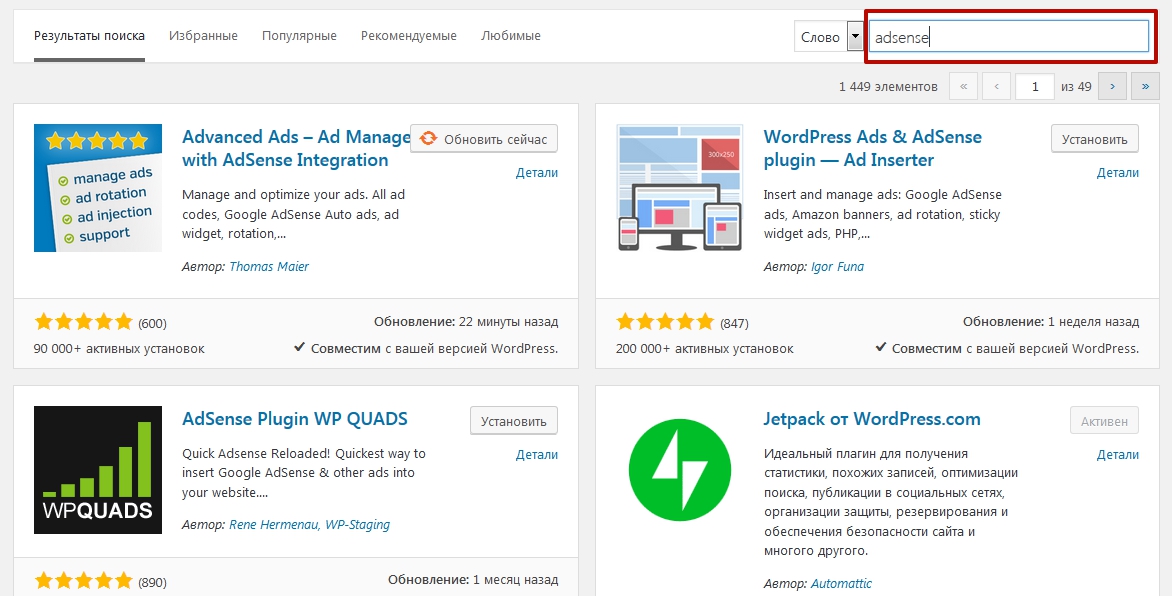The image size is (1172, 596).
Task: Open the Advanced Ads plugin thumbnail
Action: coord(98,188)
